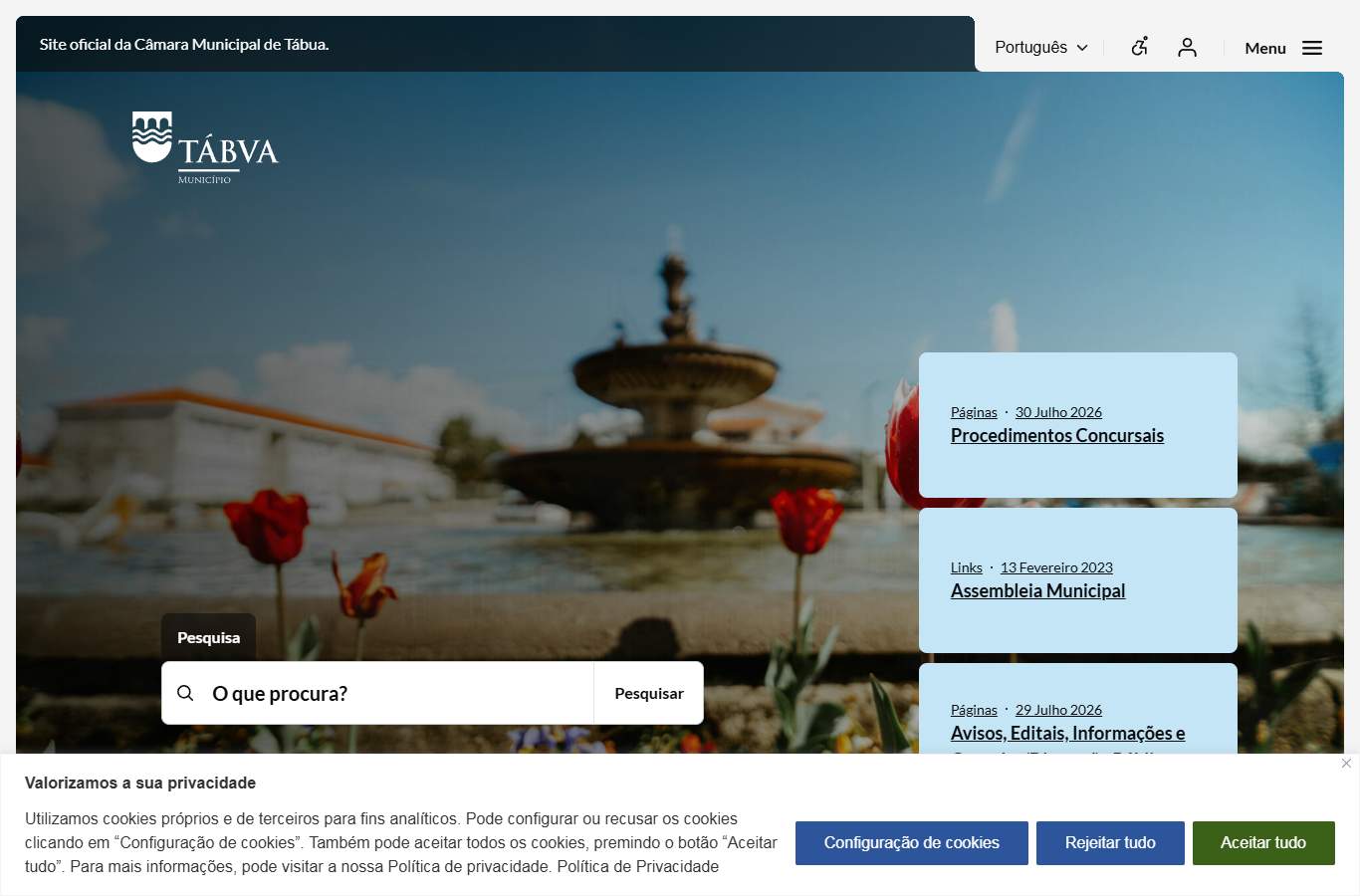Click 'Valorizamos a sua privacidade' heading

pos(140,784)
